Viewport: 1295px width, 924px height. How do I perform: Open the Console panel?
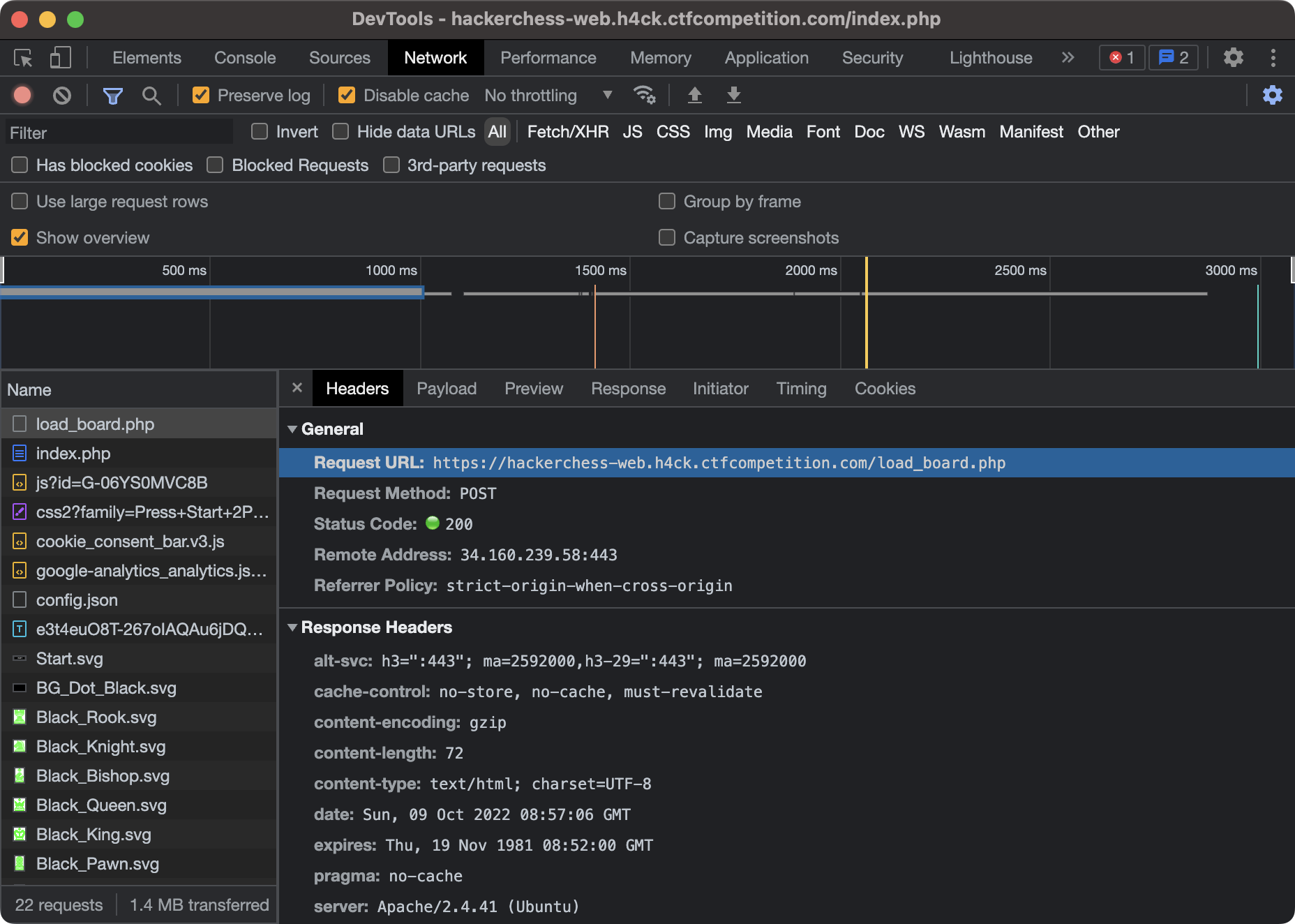tap(244, 58)
